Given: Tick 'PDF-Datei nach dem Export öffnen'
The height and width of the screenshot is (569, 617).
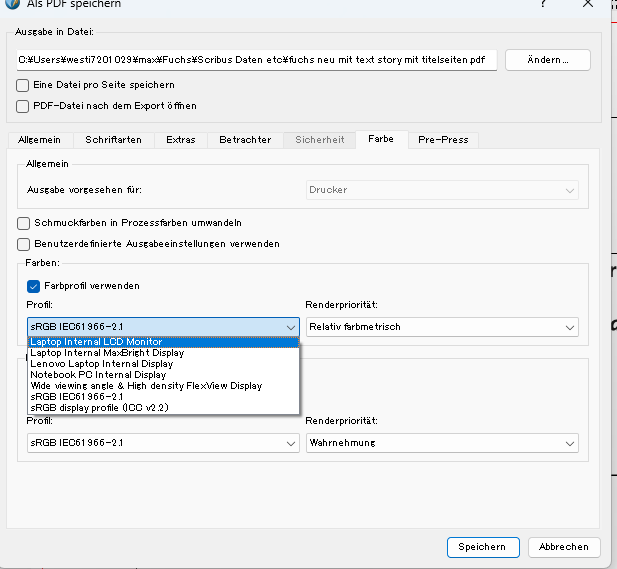Looking at the screenshot, I should 24,105.
